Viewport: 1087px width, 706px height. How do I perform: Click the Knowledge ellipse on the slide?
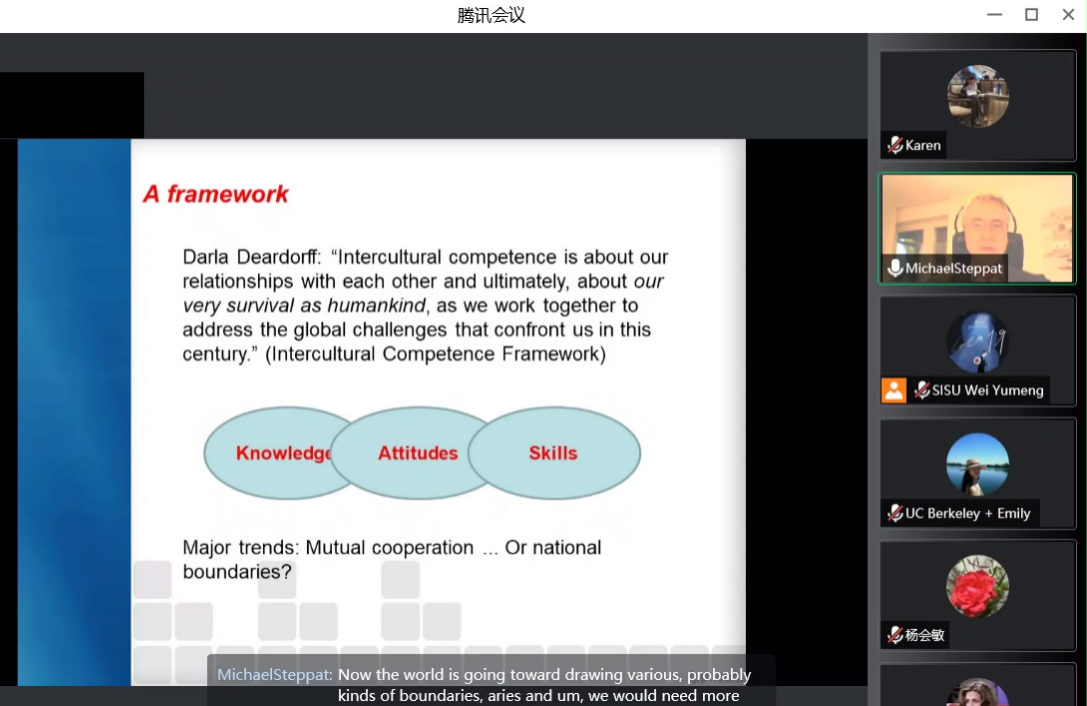[277, 453]
